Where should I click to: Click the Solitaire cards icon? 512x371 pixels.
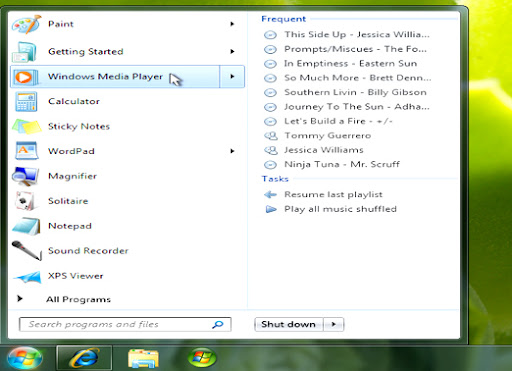pyautogui.click(x=25, y=201)
